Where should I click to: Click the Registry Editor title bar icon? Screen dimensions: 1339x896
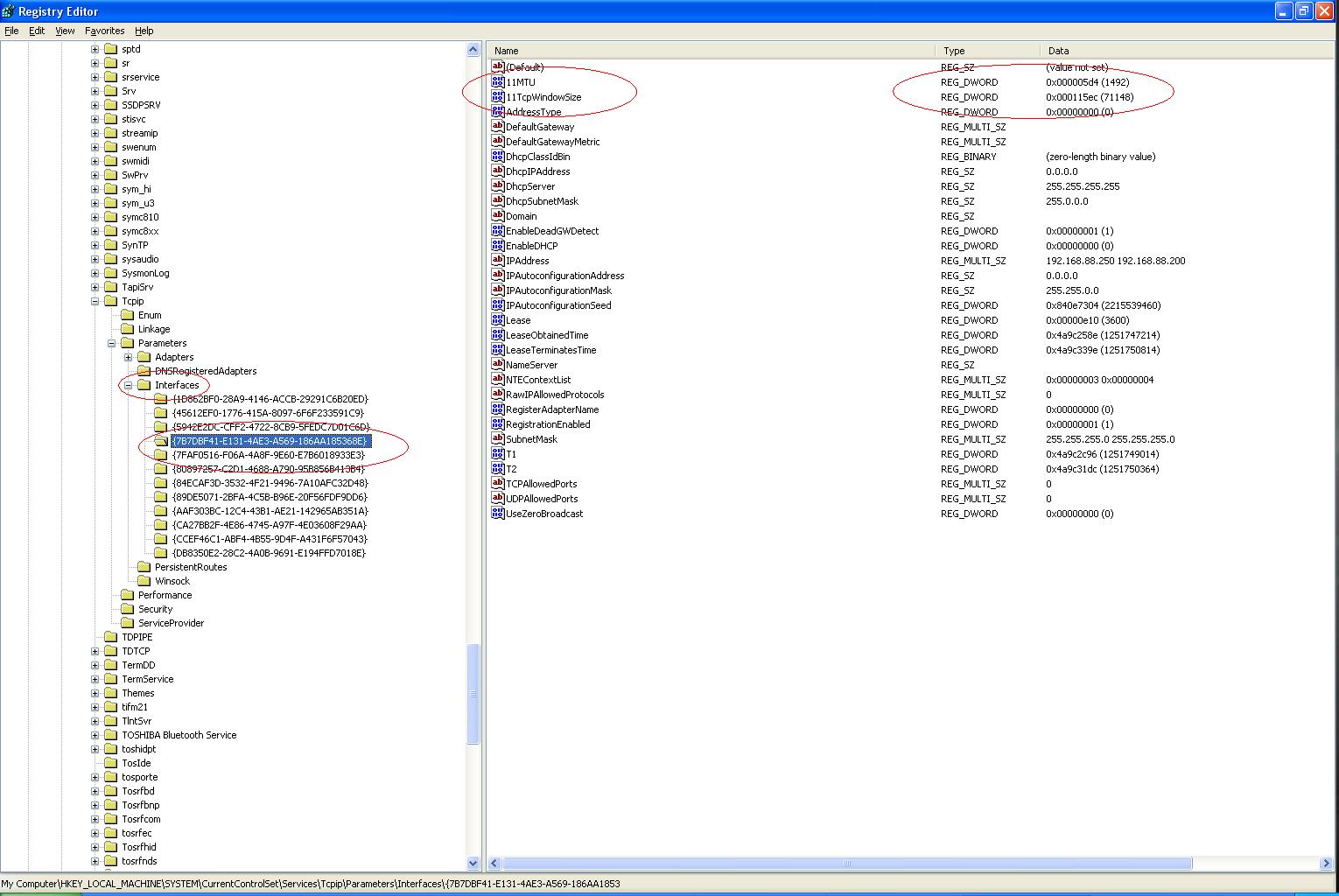pos(9,11)
